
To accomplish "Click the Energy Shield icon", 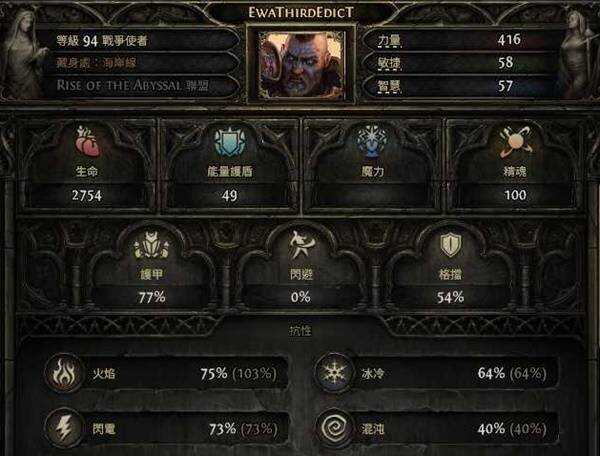I will click(x=230, y=142).
